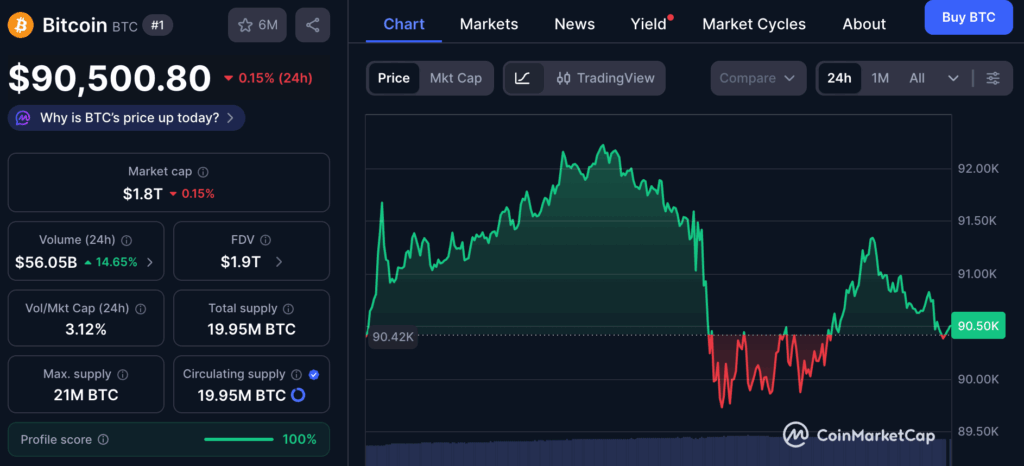The image size is (1024, 466).
Task: Expand Volume (24h) details arrow
Action: click(150, 262)
